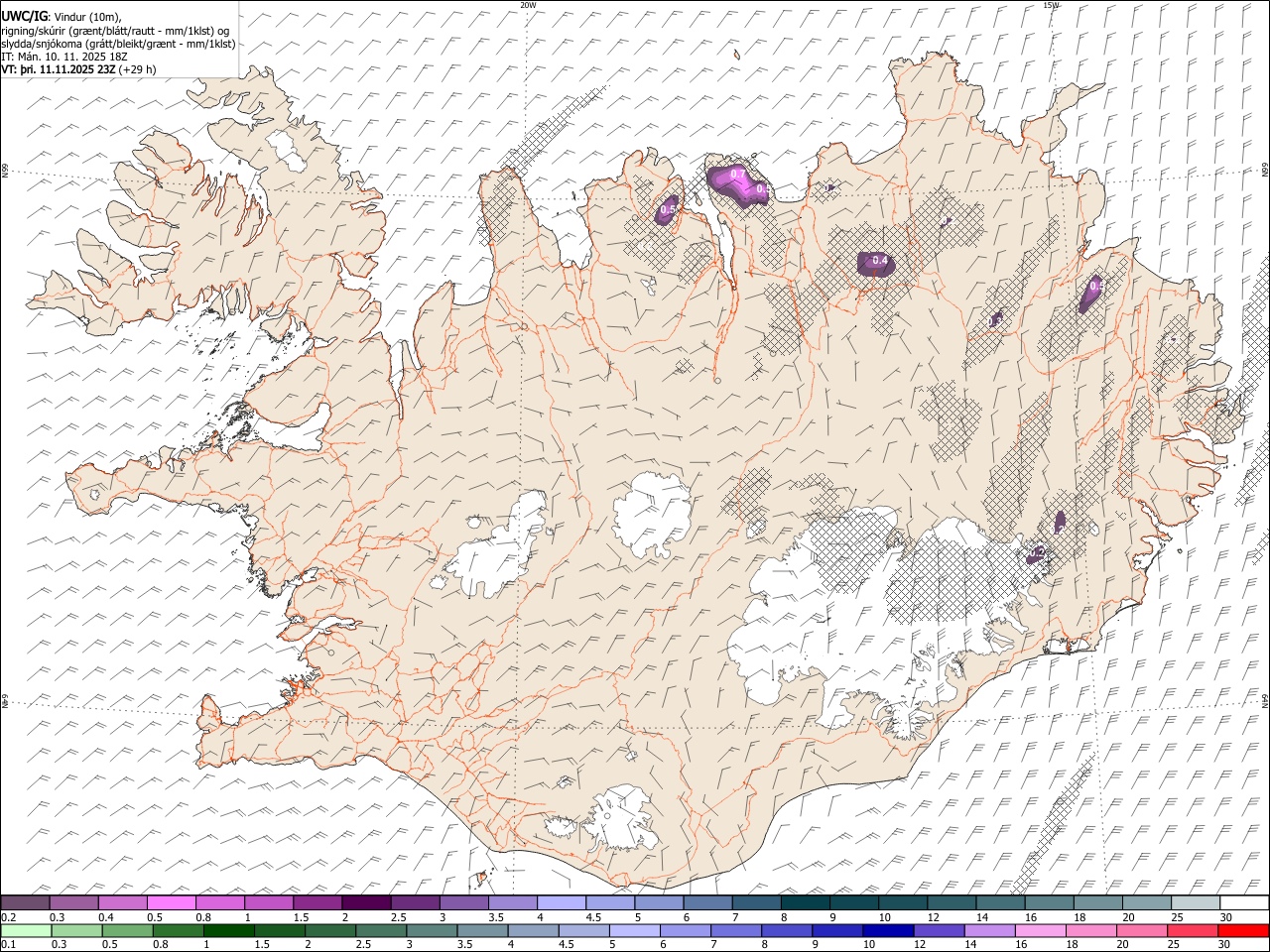Click the 18 label under the snow scale
This screenshot has width=1270, height=952.
pyautogui.click(x=1079, y=917)
